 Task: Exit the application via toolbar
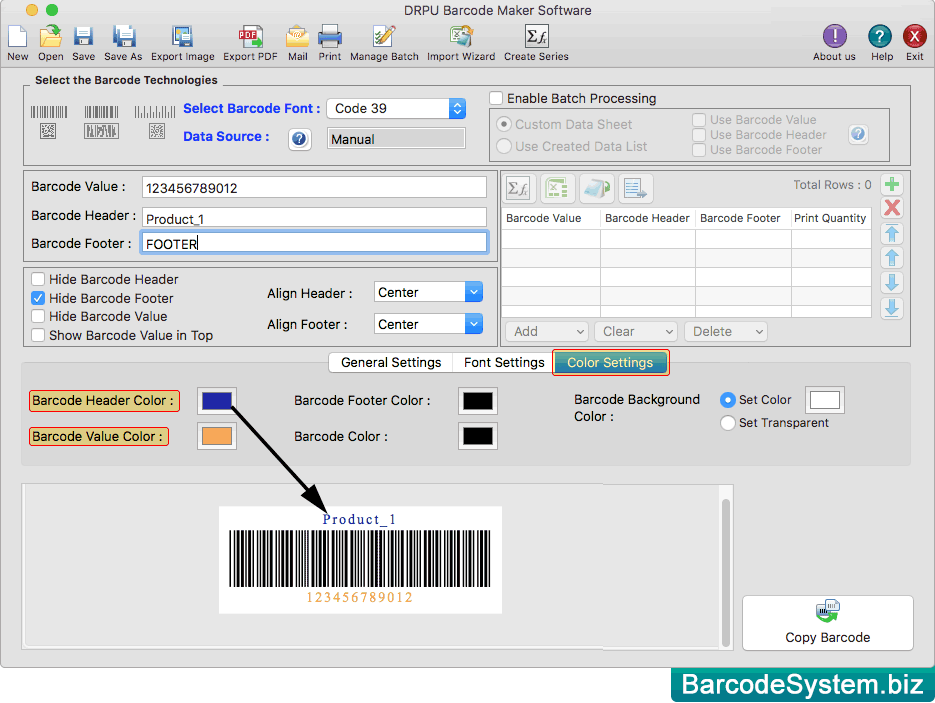pos(914,43)
